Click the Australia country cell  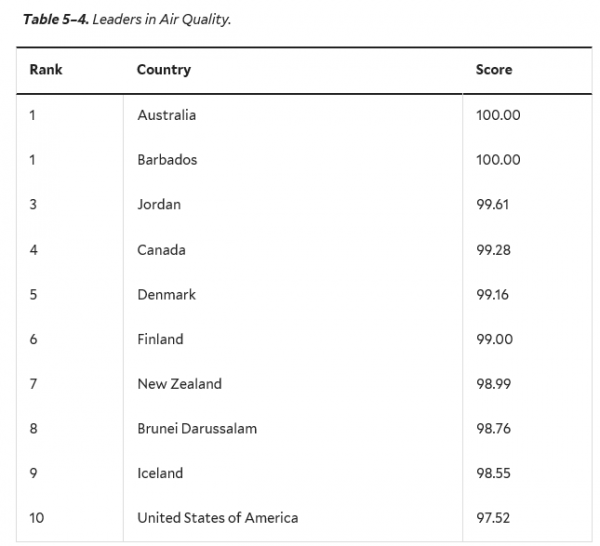(x=167, y=115)
